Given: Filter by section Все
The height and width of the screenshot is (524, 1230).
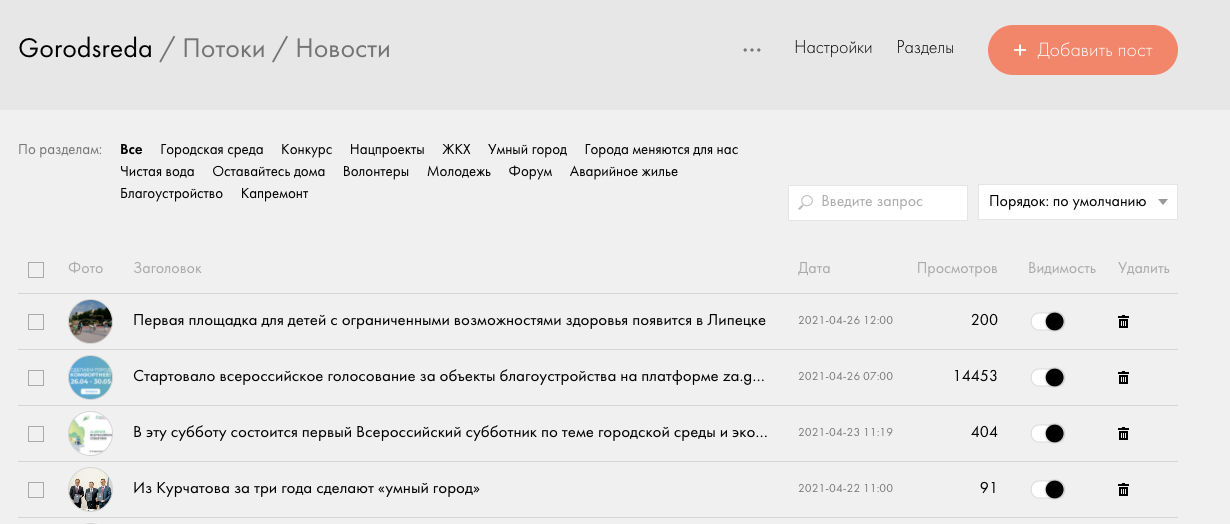Looking at the screenshot, I should (131, 150).
